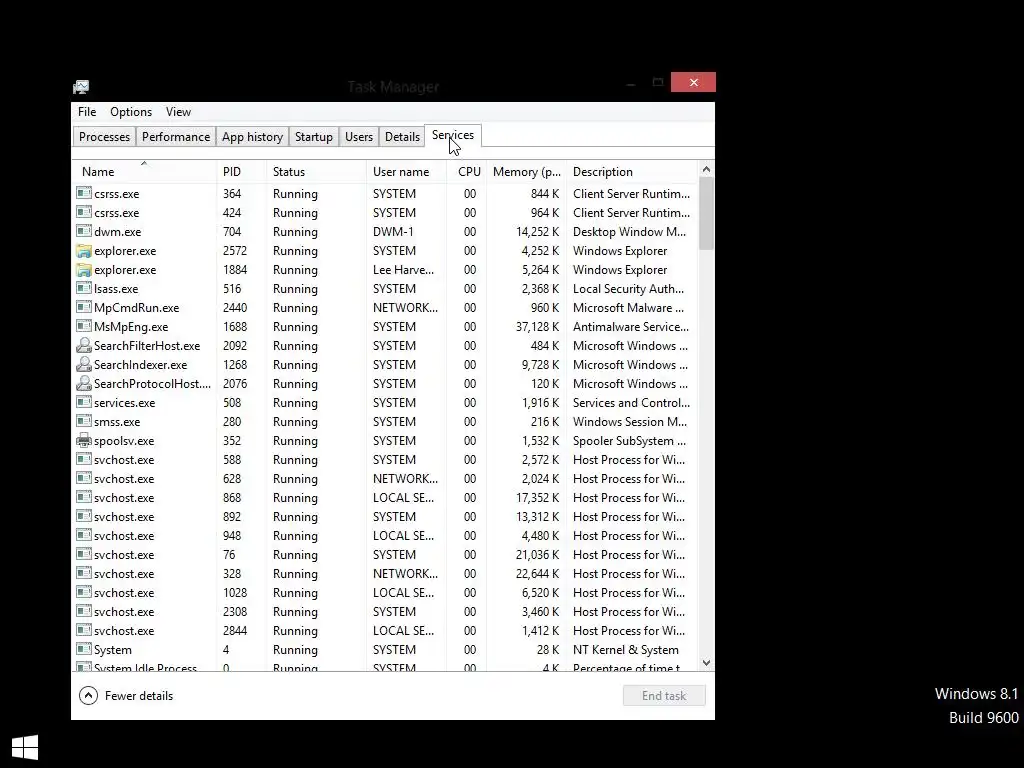Viewport: 1024px width, 768px height.
Task: Select the smss.exe process icon
Action: pyautogui.click(x=84, y=421)
